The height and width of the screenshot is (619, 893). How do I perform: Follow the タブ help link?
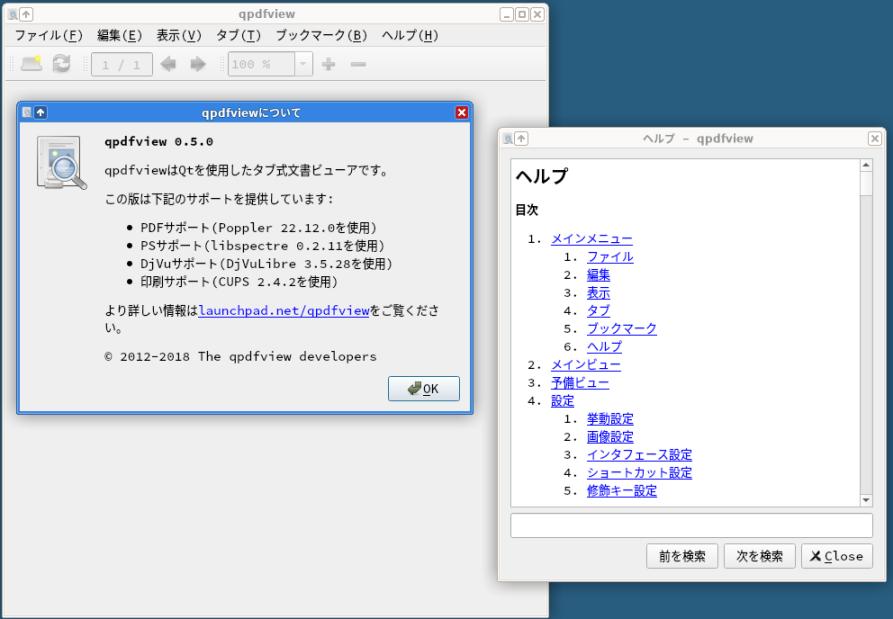598,311
